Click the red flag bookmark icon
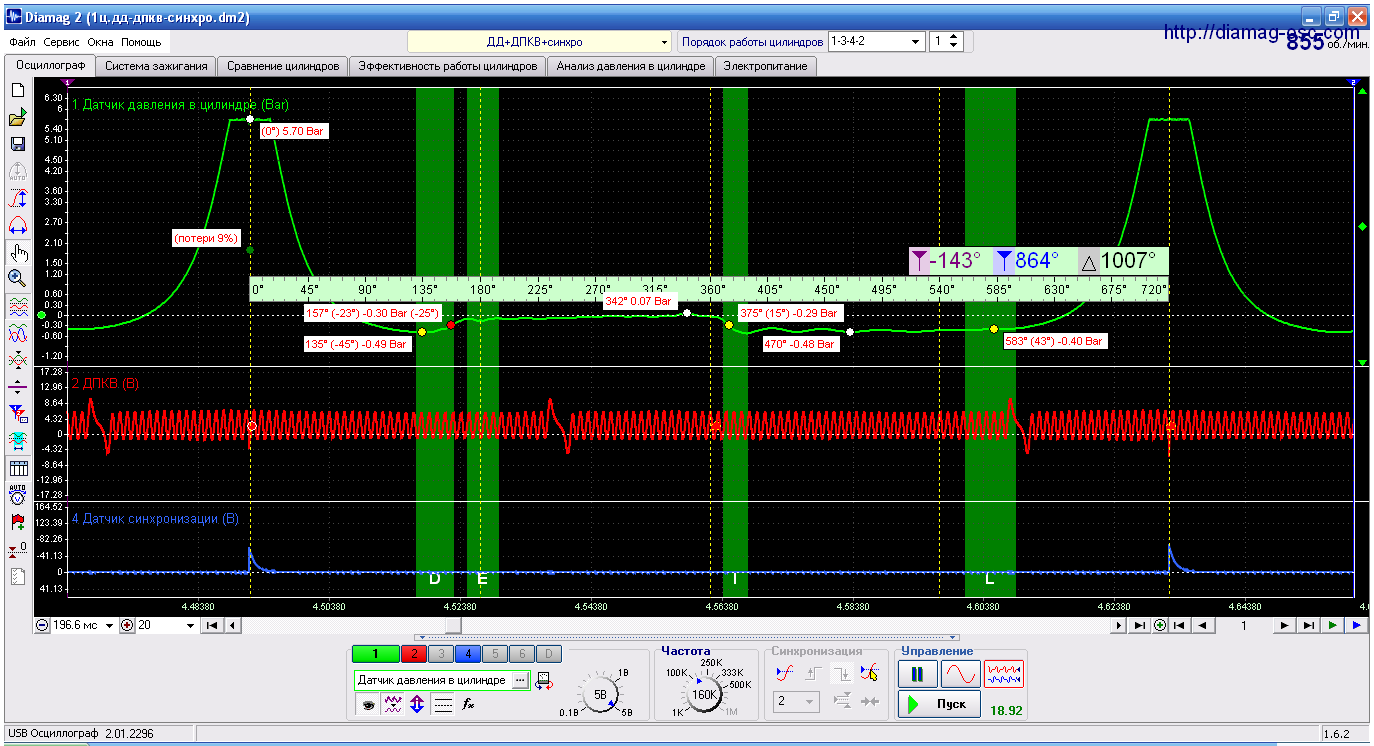Viewport: 1374px width, 746px height. [x=17, y=522]
